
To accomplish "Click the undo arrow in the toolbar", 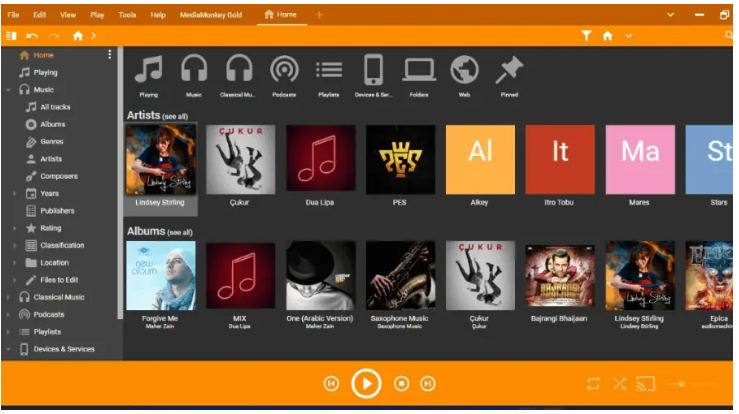I will [32, 36].
